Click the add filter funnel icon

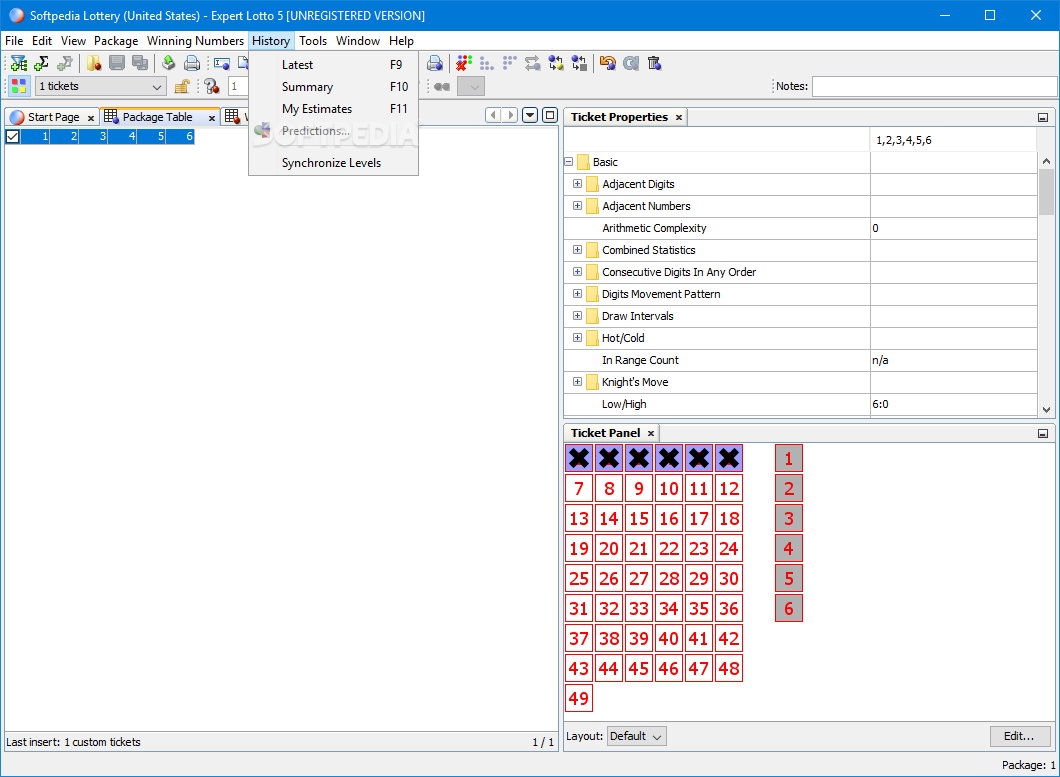pyautogui.click(x=19, y=64)
